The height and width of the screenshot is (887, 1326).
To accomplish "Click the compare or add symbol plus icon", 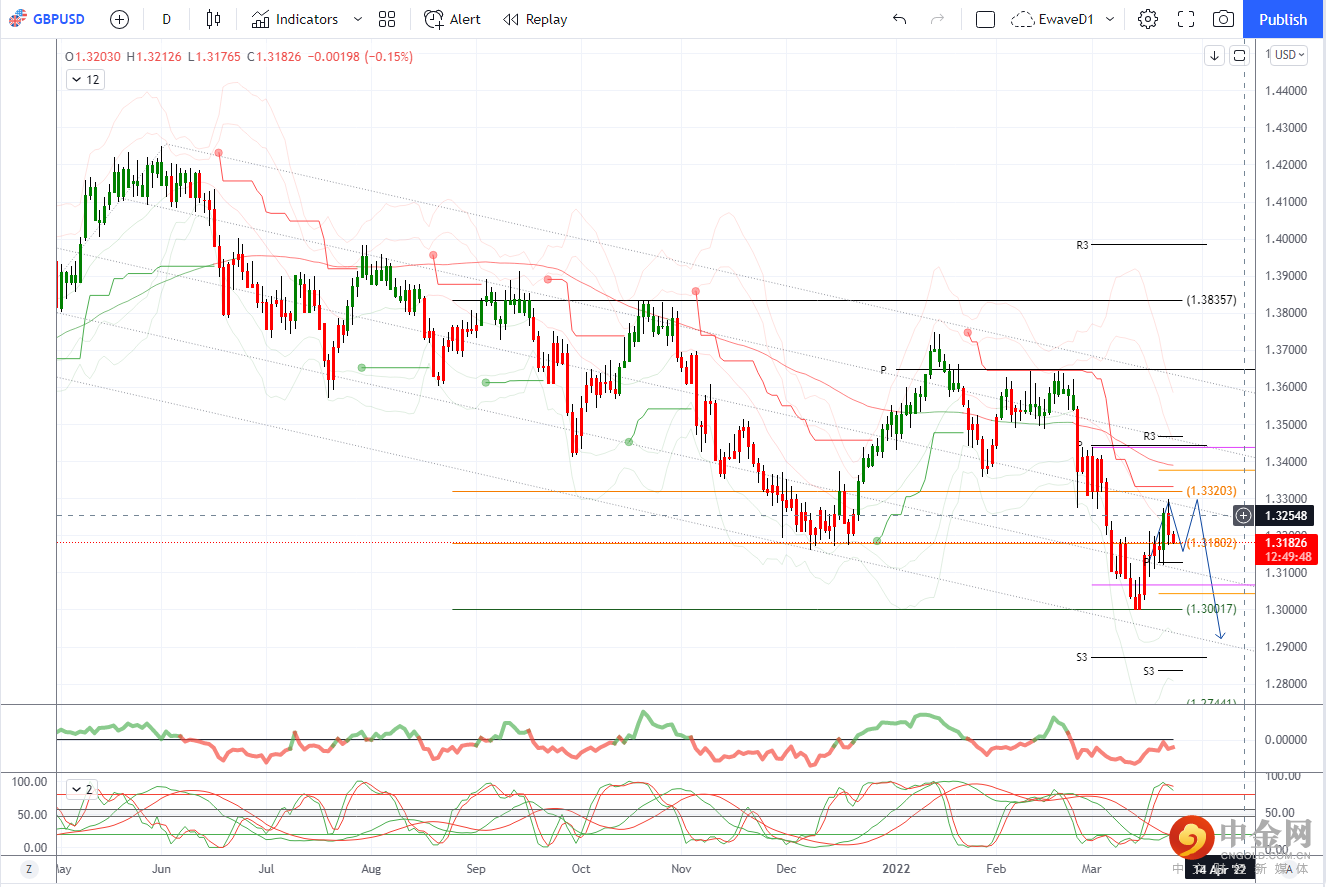I will pyautogui.click(x=119, y=19).
